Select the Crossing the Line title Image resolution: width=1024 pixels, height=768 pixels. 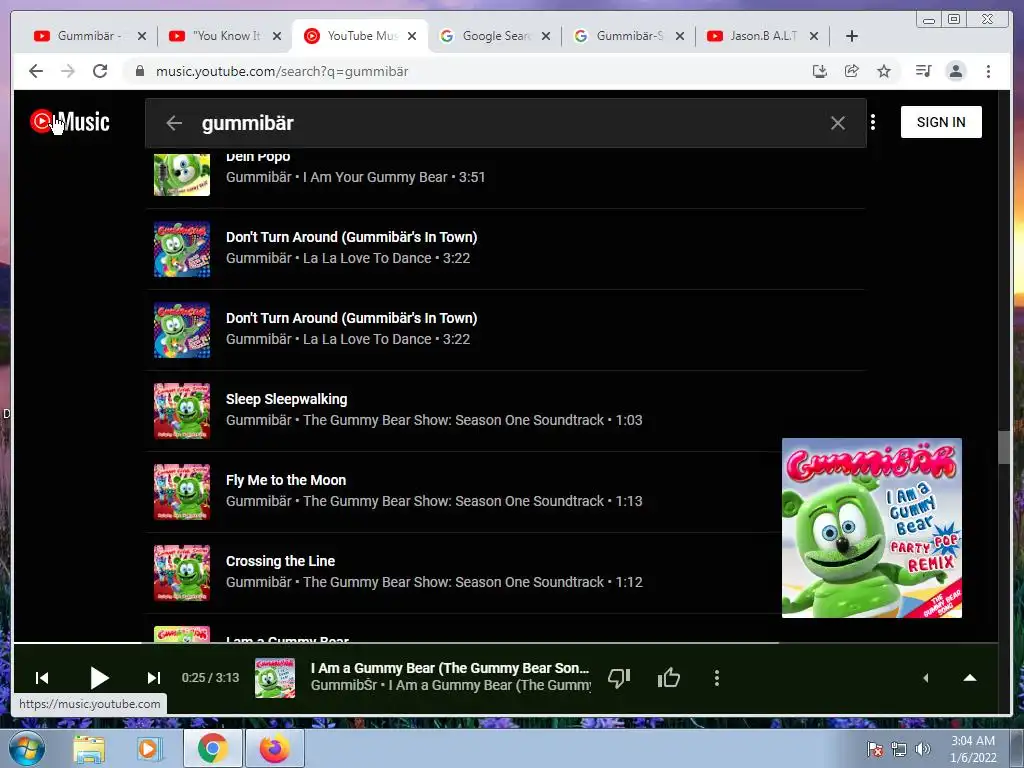[280, 561]
